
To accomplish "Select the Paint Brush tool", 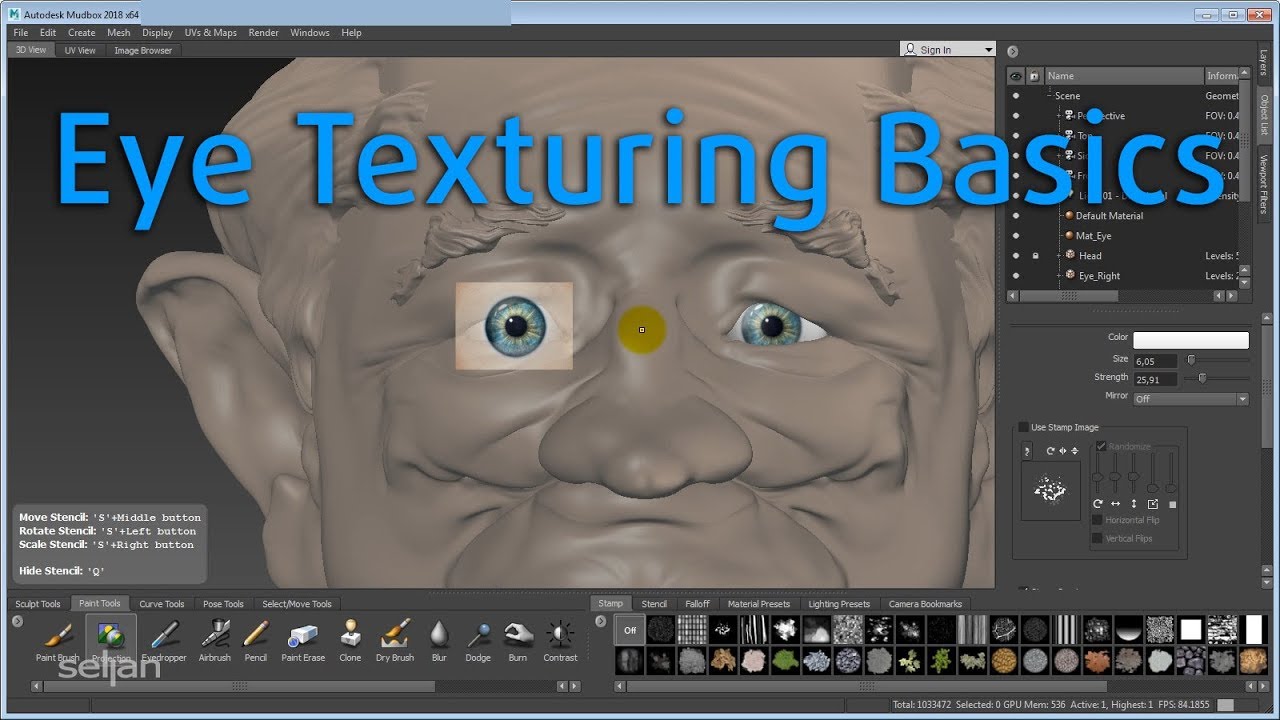I will click(58, 640).
